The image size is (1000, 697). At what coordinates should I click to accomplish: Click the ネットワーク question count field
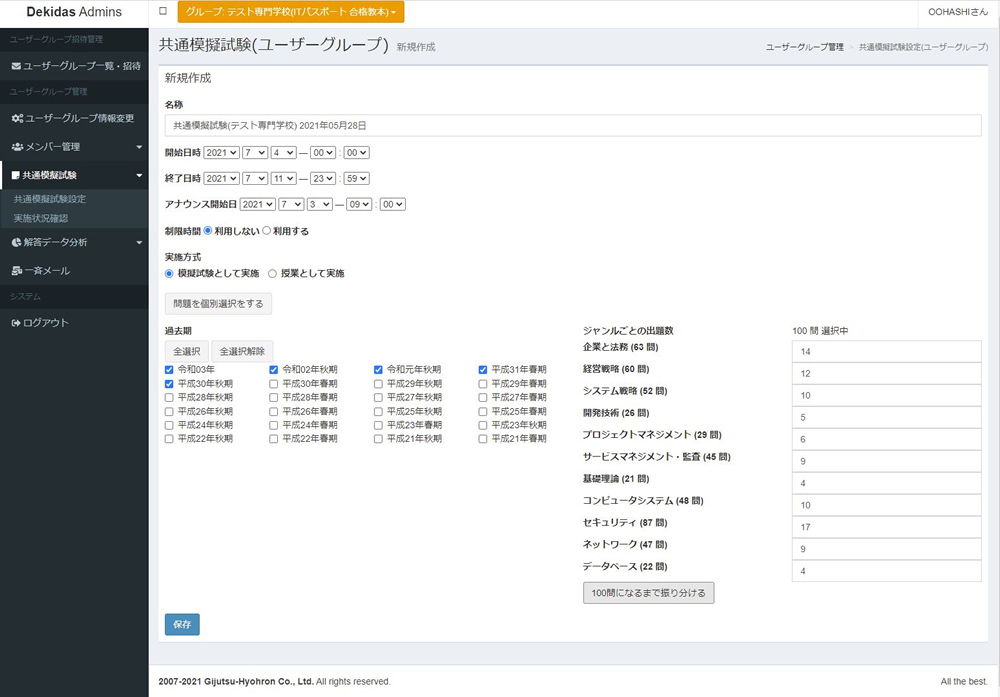[x=886, y=548]
